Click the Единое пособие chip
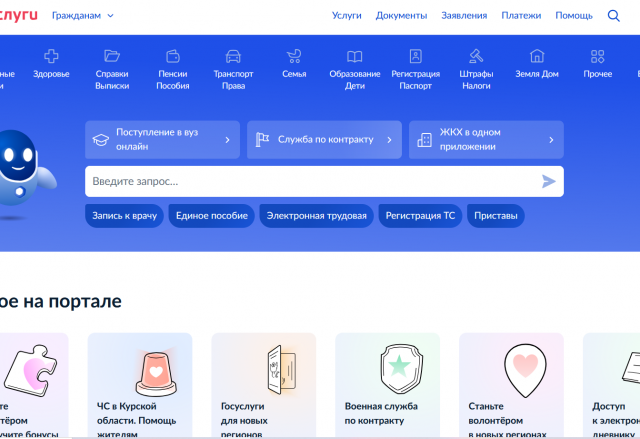This screenshot has height=439, width=640. point(211,216)
